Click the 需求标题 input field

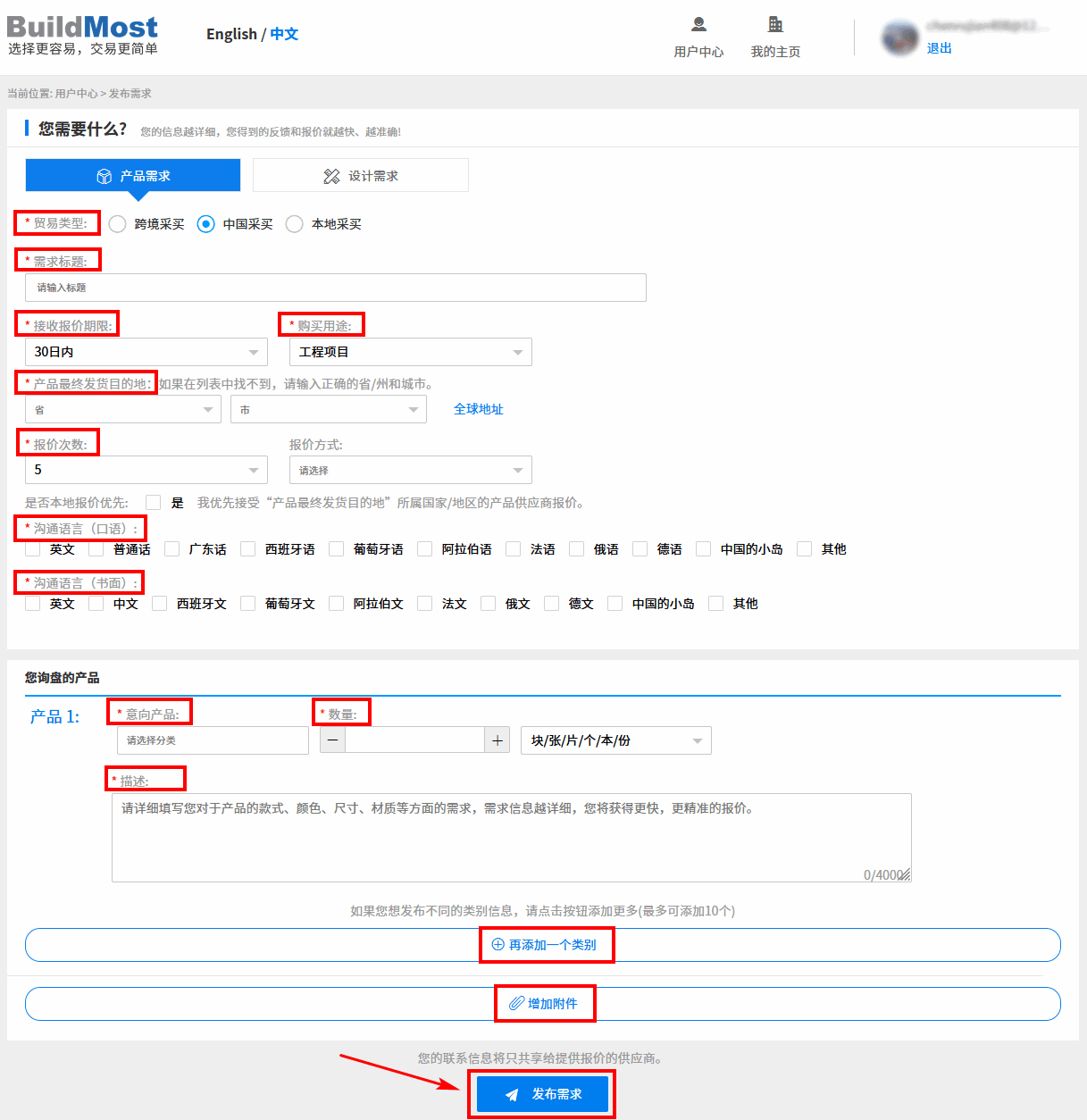[x=335, y=288]
